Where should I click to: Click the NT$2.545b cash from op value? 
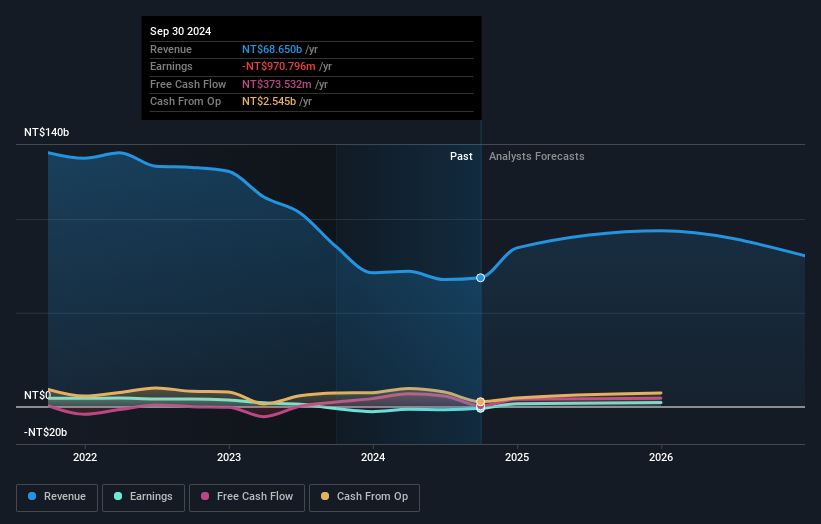pos(269,102)
